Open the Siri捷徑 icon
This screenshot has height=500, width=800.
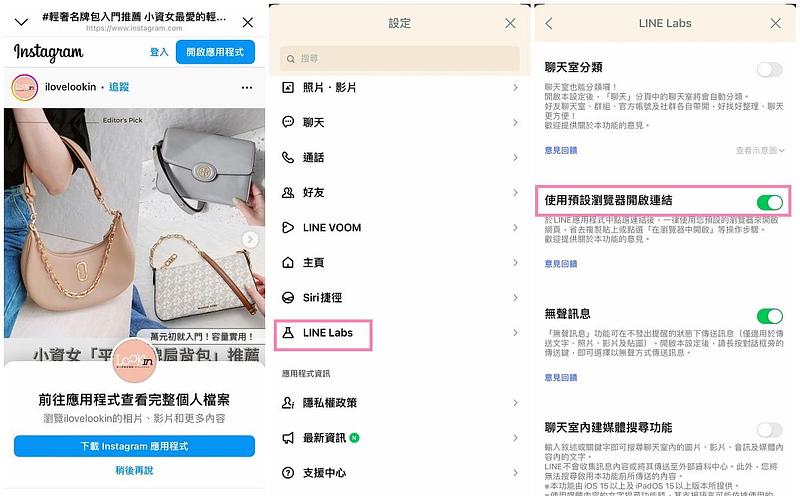click(288, 297)
